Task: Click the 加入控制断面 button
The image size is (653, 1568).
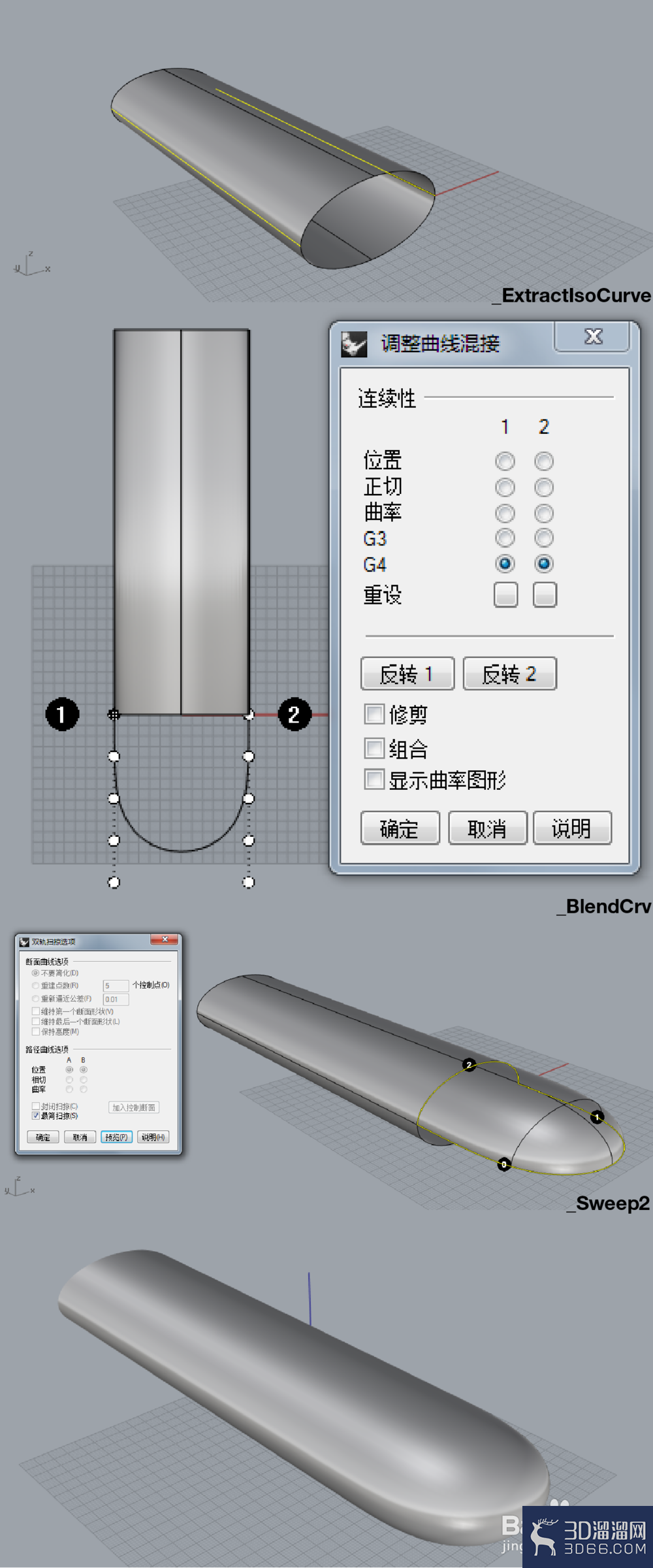Action: tap(134, 1107)
